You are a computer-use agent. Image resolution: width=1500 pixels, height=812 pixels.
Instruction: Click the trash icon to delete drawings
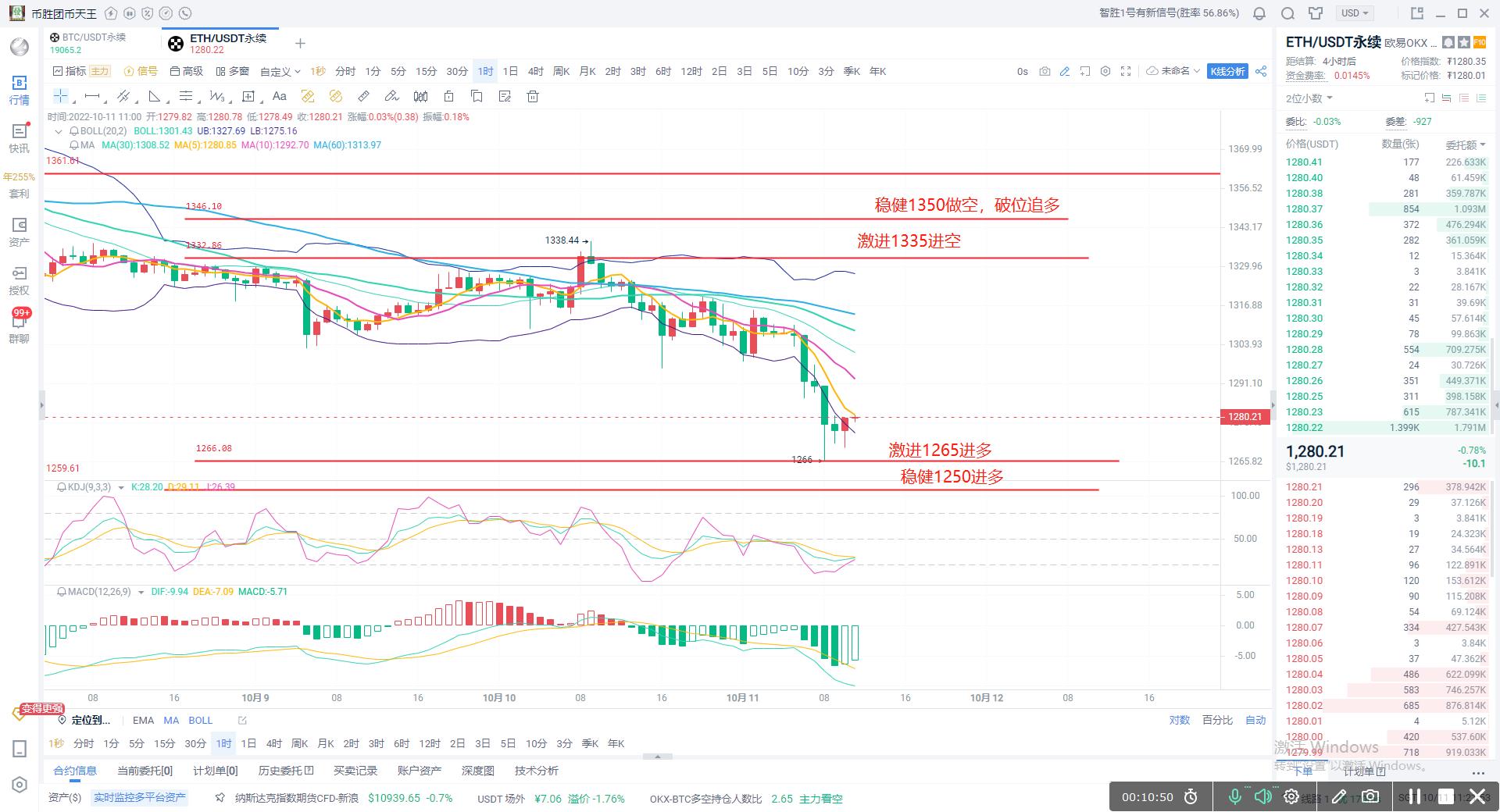tap(533, 96)
